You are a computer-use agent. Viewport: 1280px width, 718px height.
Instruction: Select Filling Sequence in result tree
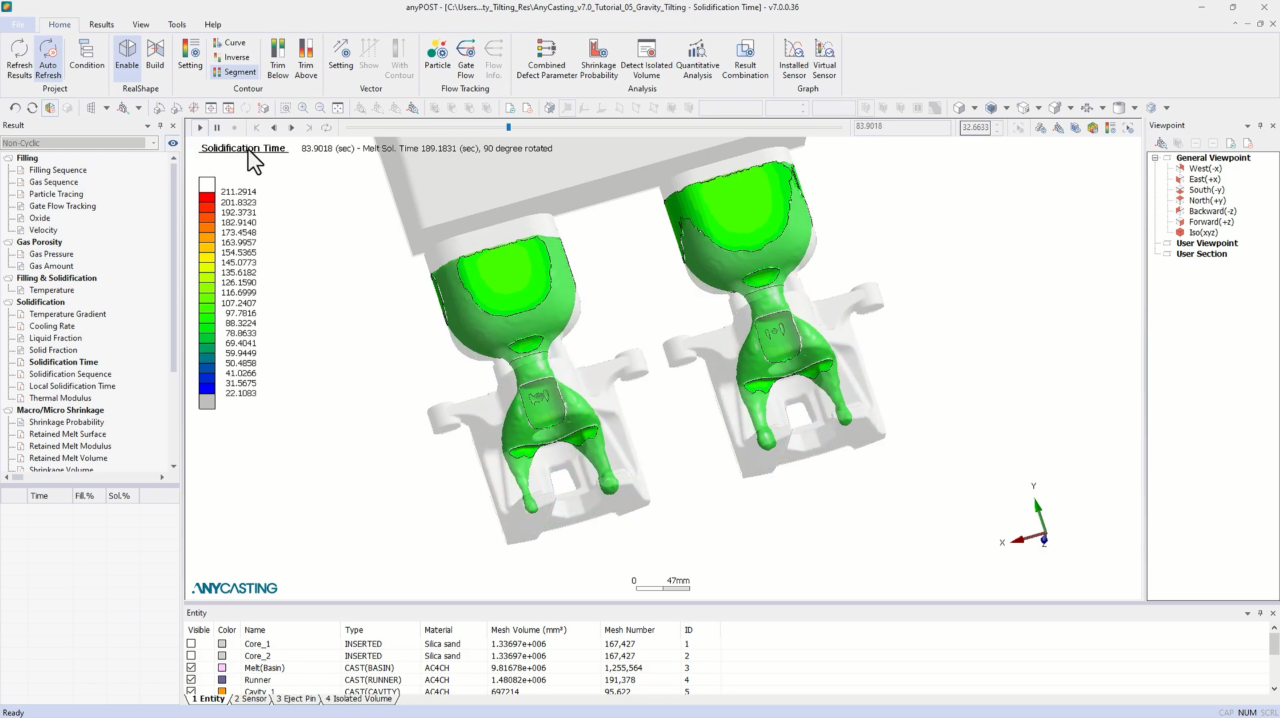click(x=58, y=170)
